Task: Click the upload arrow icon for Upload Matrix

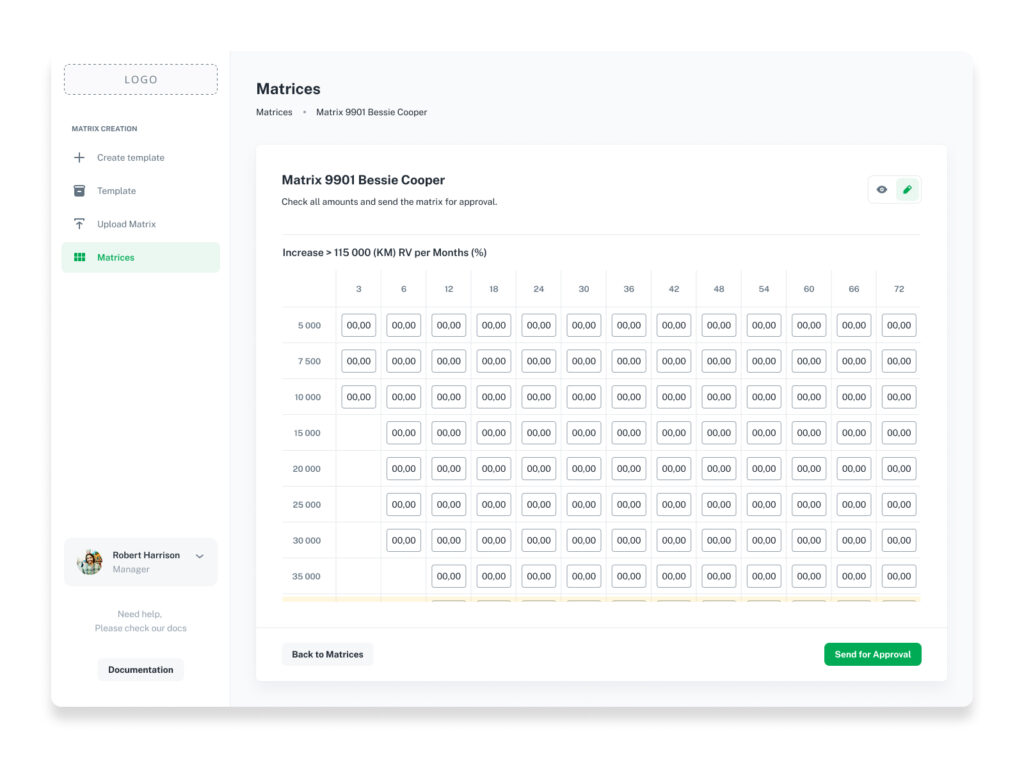Action: 79,224
